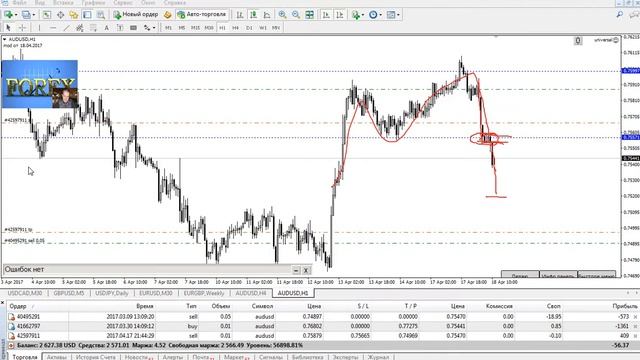Switch chart to candlesticks mode
The image size is (640, 360).
coord(253,15)
